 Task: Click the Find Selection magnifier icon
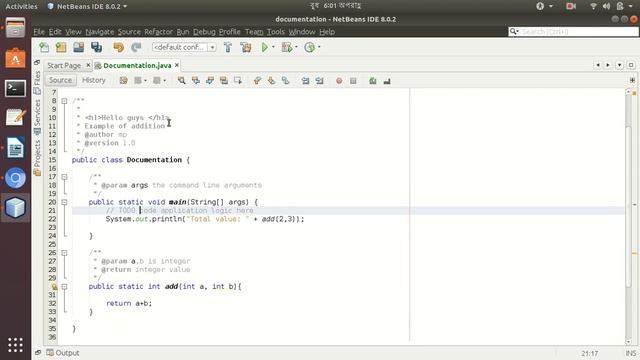click(182, 81)
